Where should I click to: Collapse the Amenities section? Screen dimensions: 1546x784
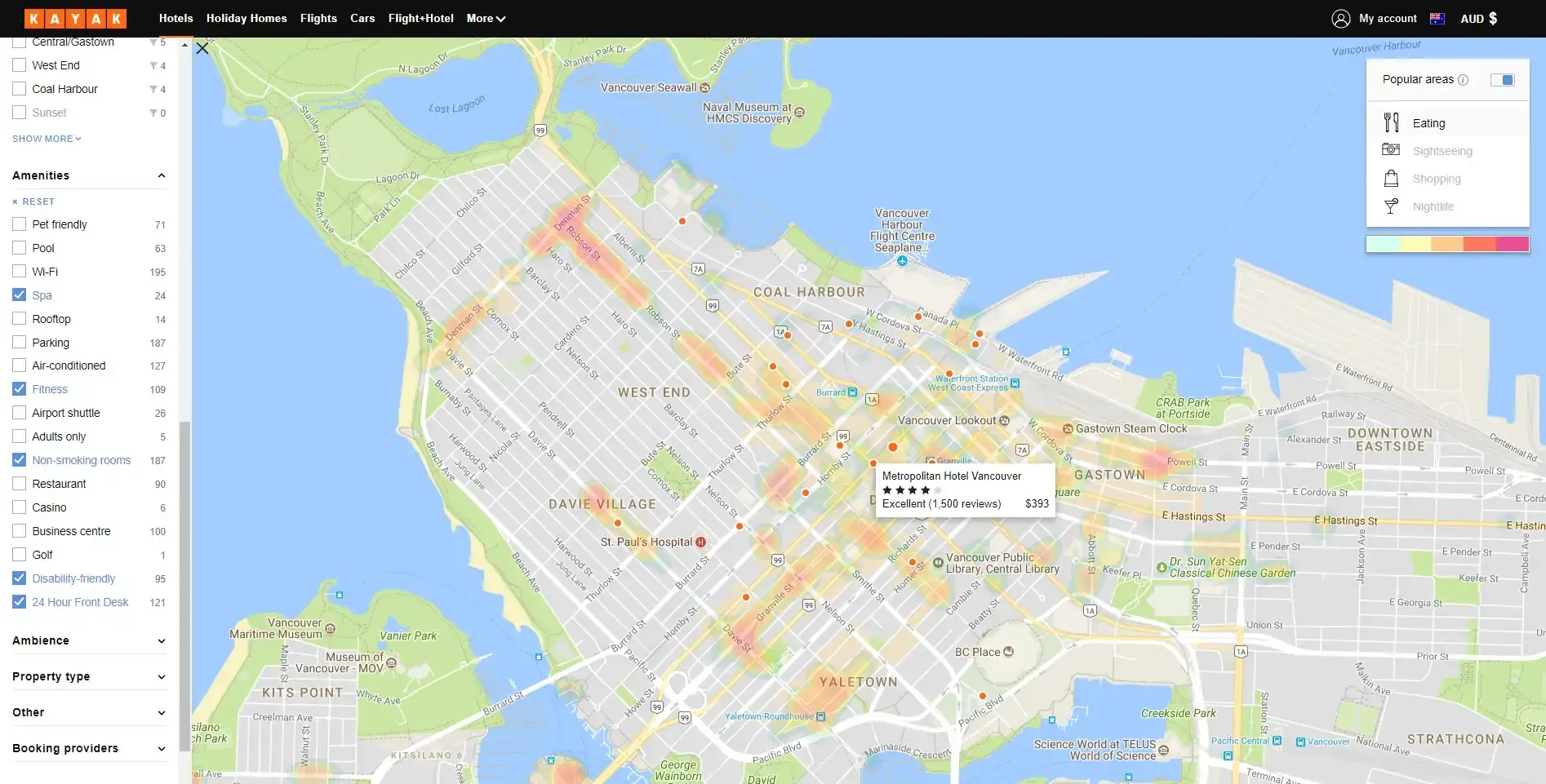162,175
